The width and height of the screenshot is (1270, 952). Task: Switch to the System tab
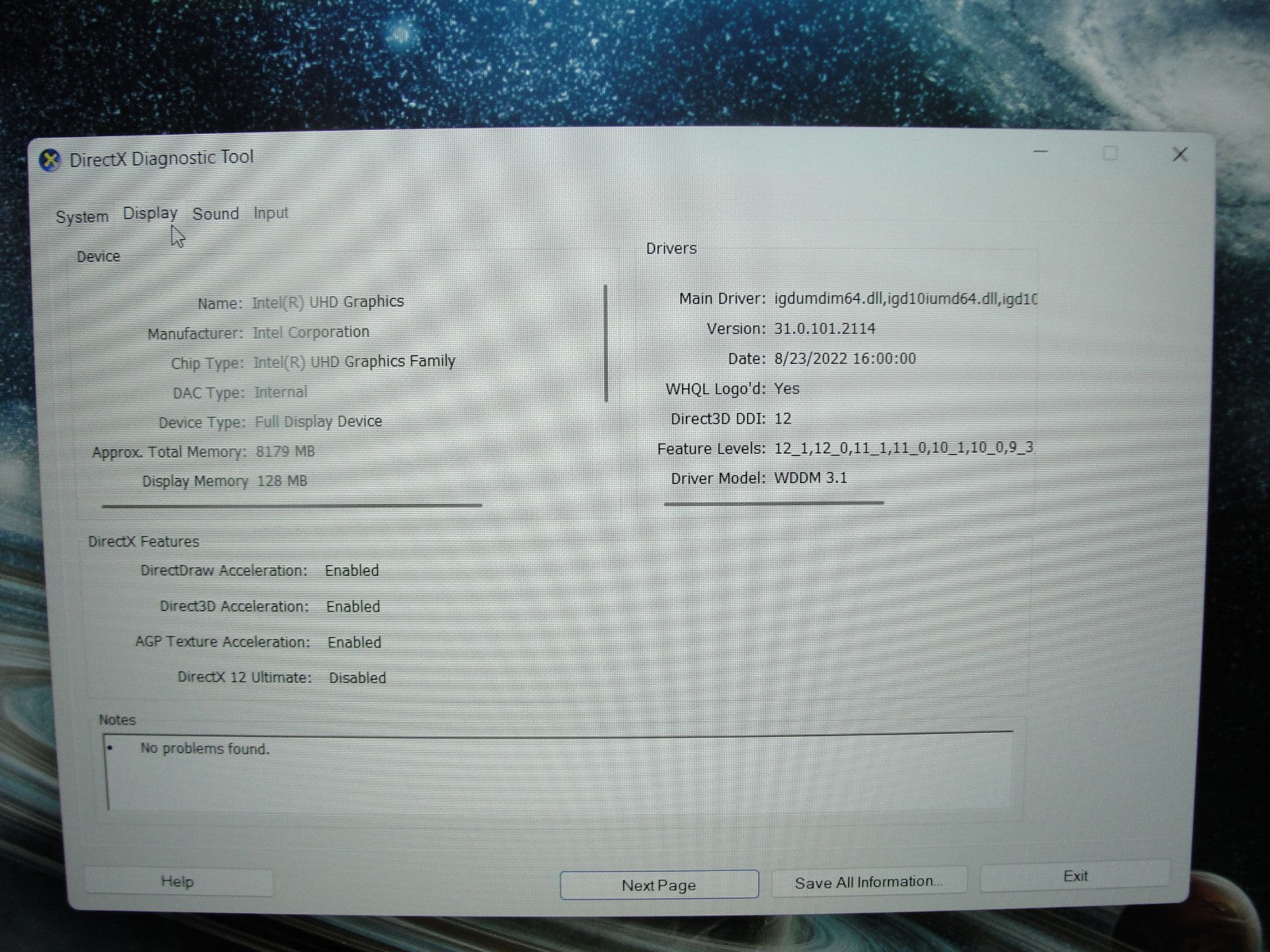click(x=82, y=217)
